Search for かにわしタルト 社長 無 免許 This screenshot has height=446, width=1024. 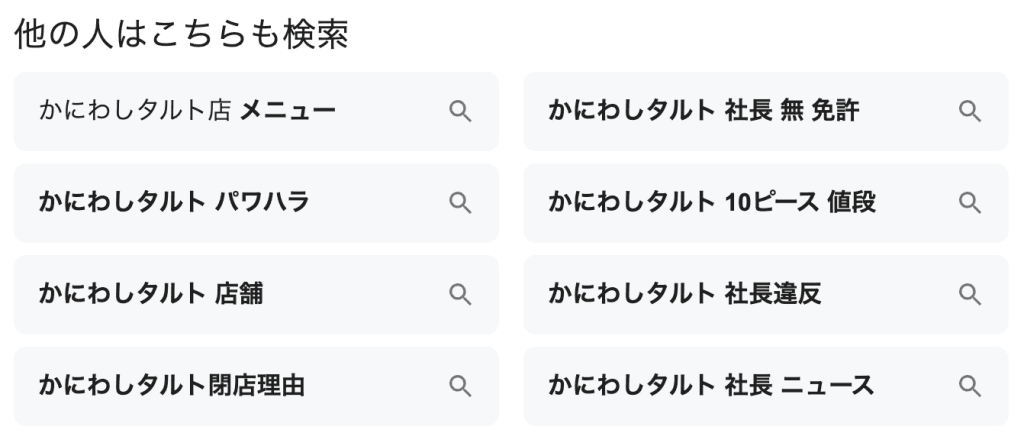coord(703,111)
